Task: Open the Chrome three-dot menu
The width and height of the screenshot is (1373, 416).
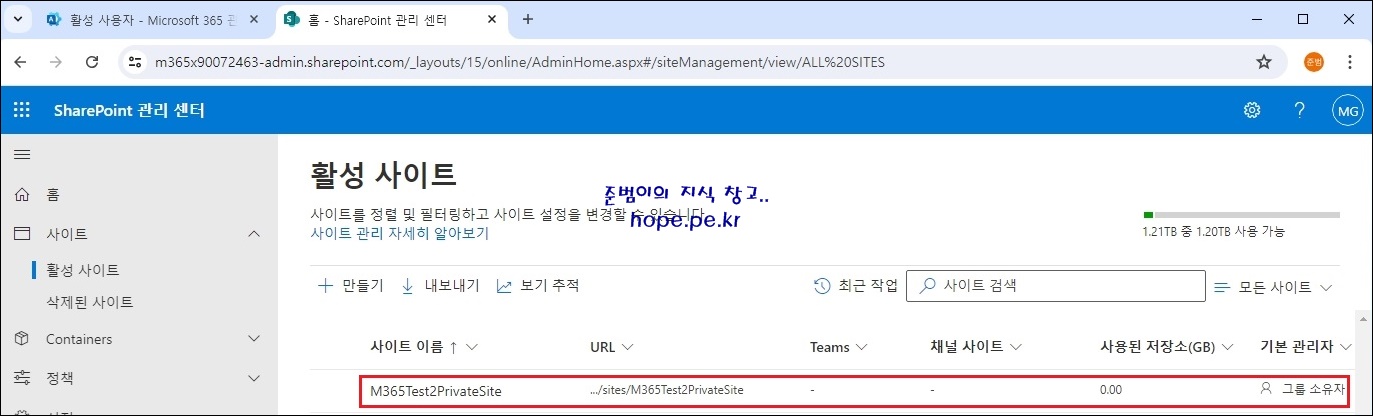Action: click(x=1350, y=62)
